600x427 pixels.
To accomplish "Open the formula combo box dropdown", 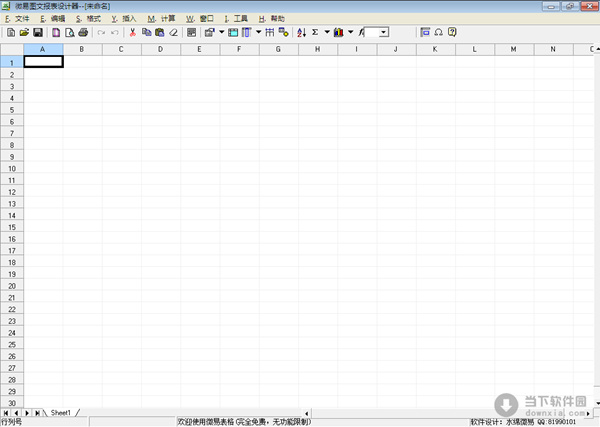I will click(x=383, y=32).
